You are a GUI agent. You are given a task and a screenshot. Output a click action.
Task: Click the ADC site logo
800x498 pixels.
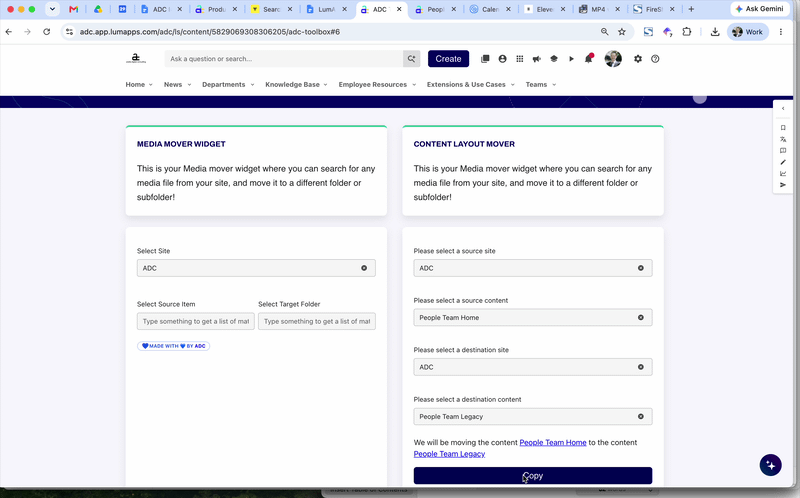tap(136, 58)
